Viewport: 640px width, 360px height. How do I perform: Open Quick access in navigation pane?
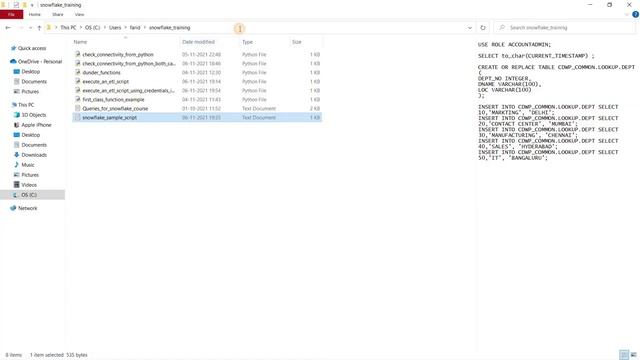point(32,48)
